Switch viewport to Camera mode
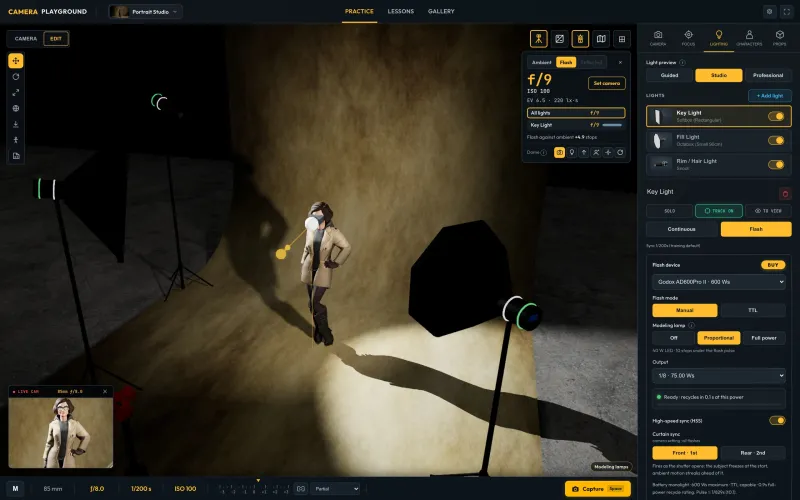The image size is (800, 500). point(26,39)
